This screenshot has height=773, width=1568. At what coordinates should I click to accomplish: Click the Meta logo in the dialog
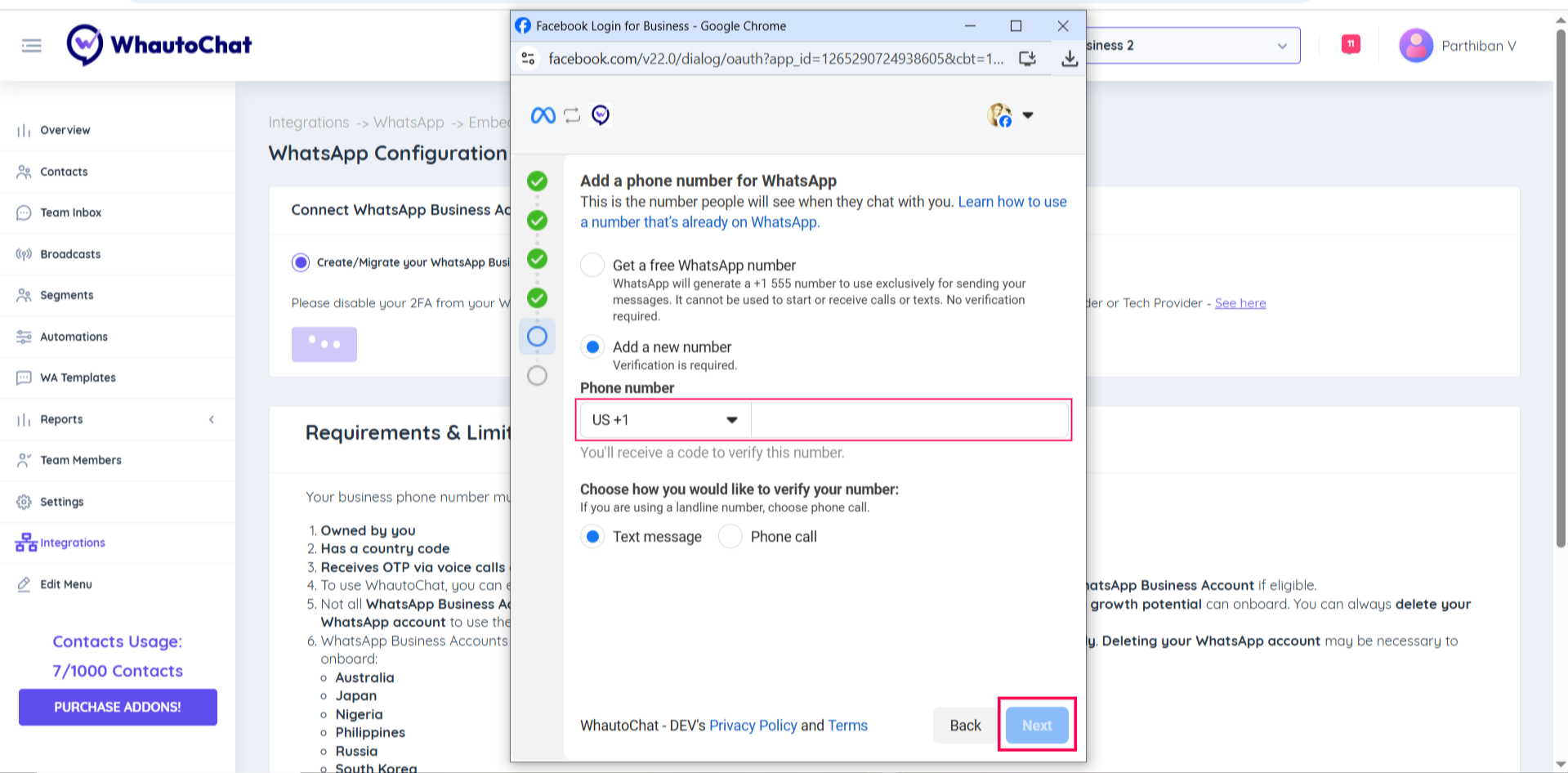543,115
